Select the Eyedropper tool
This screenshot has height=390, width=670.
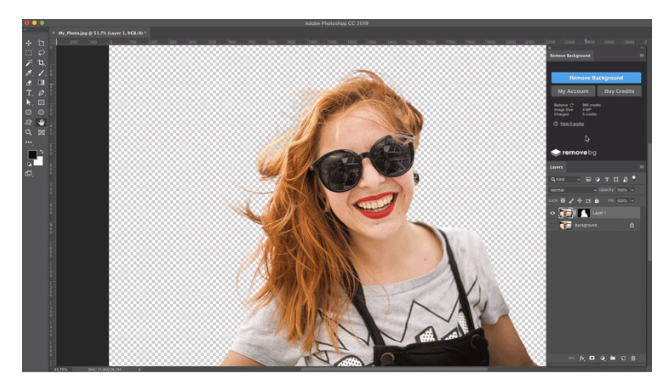[29, 73]
